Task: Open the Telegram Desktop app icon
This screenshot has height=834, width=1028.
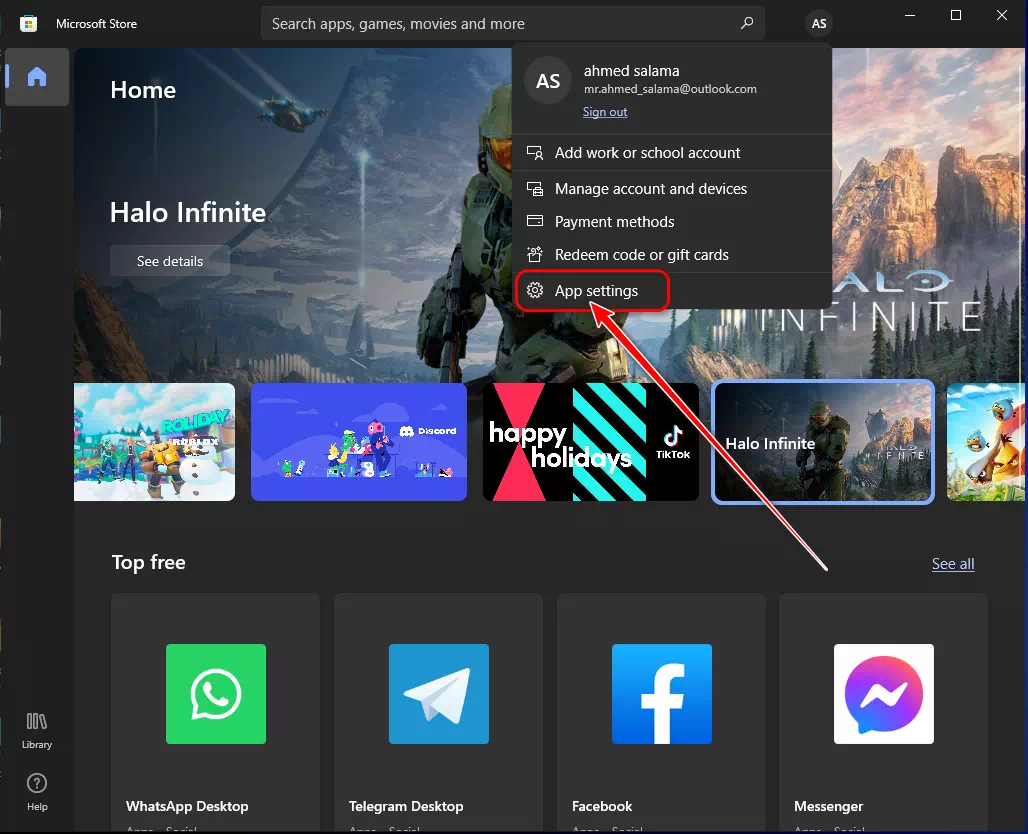Action: pos(439,694)
